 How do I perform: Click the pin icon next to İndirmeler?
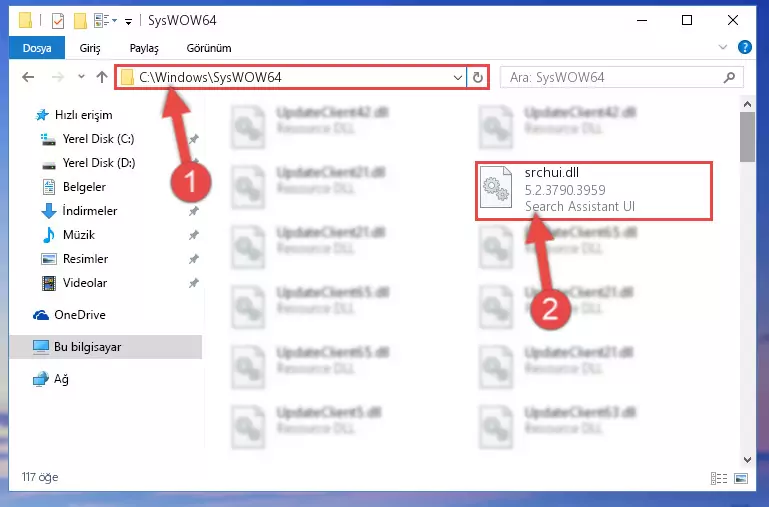point(194,211)
